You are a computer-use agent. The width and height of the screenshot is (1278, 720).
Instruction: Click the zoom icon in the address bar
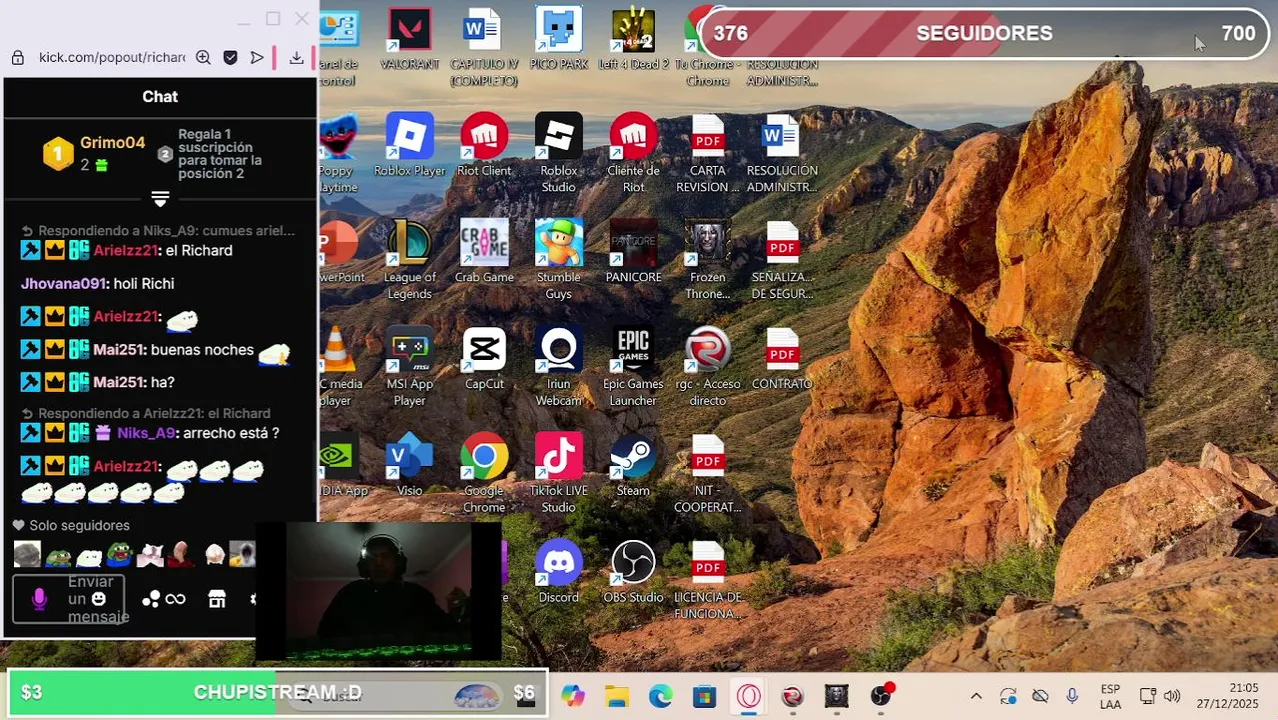click(x=203, y=58)
